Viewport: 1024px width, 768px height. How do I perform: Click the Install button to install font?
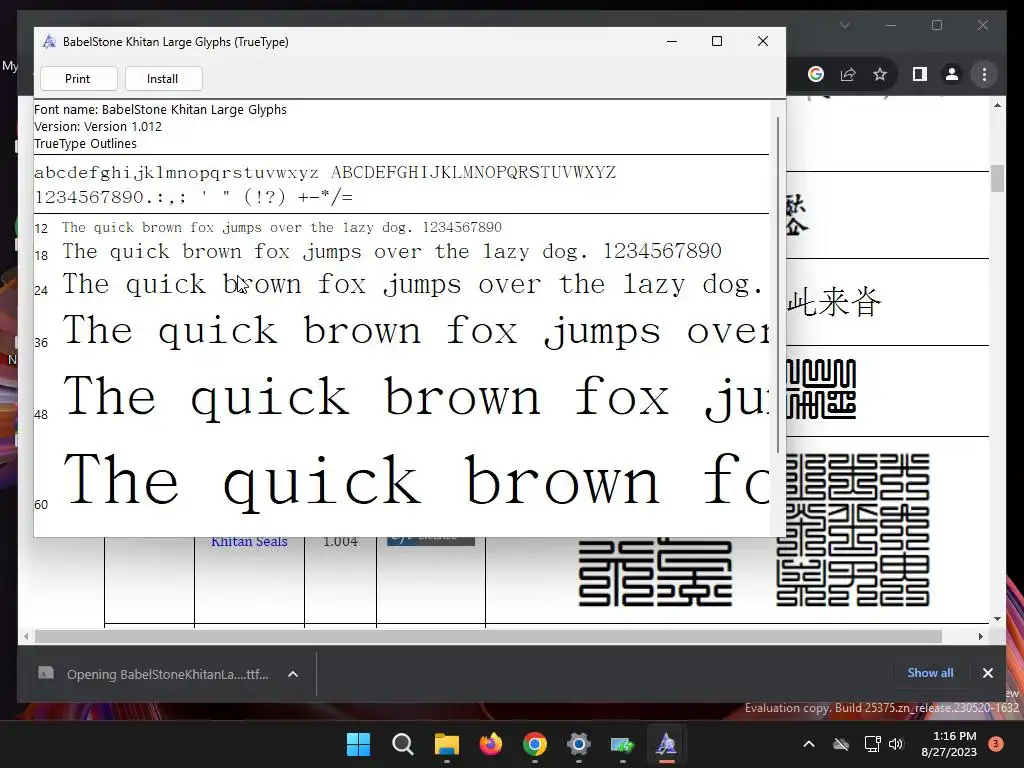click(x=163, y=79)
